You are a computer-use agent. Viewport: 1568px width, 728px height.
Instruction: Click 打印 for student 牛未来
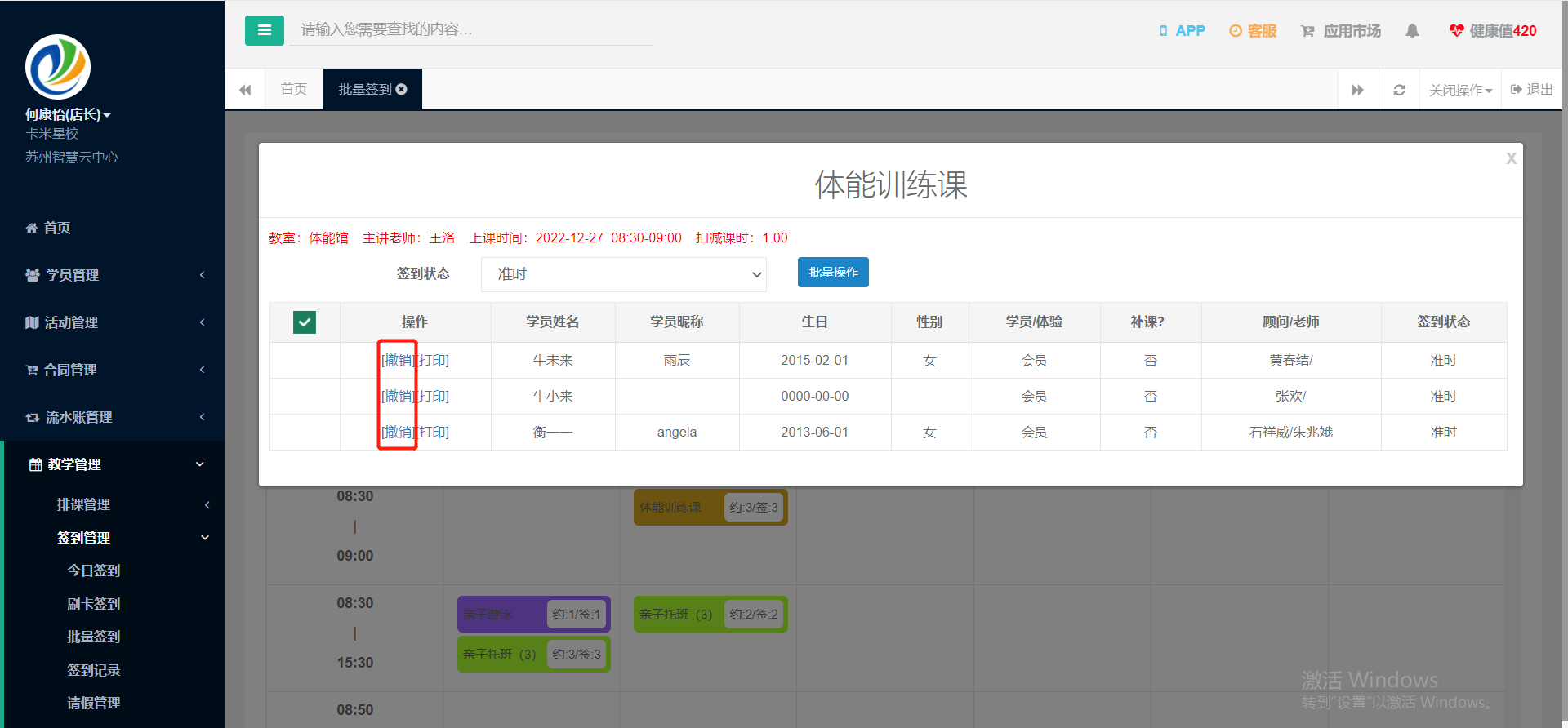point(433,360)
